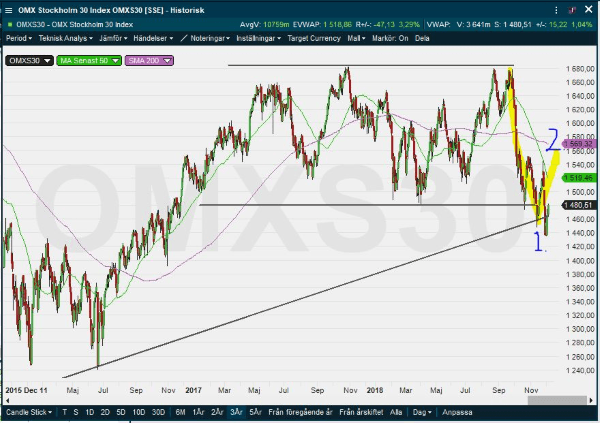This screenshot has width=600, height=423.
Task: Open the vertical three-dot options menu
Action: tap(556, 10)
